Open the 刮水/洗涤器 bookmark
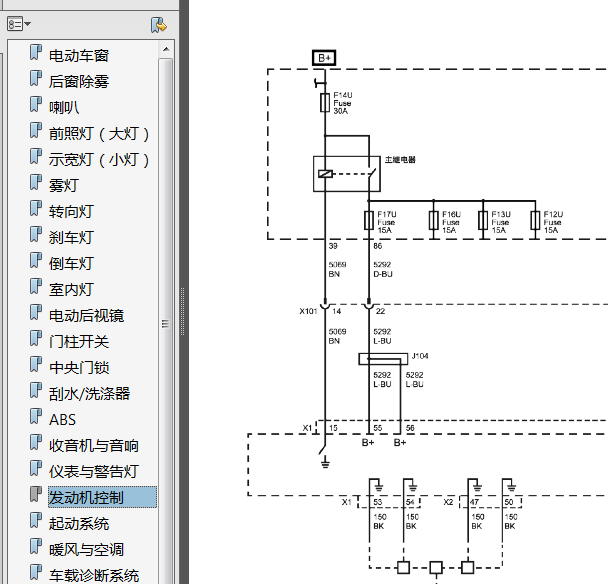 point(89,394)
